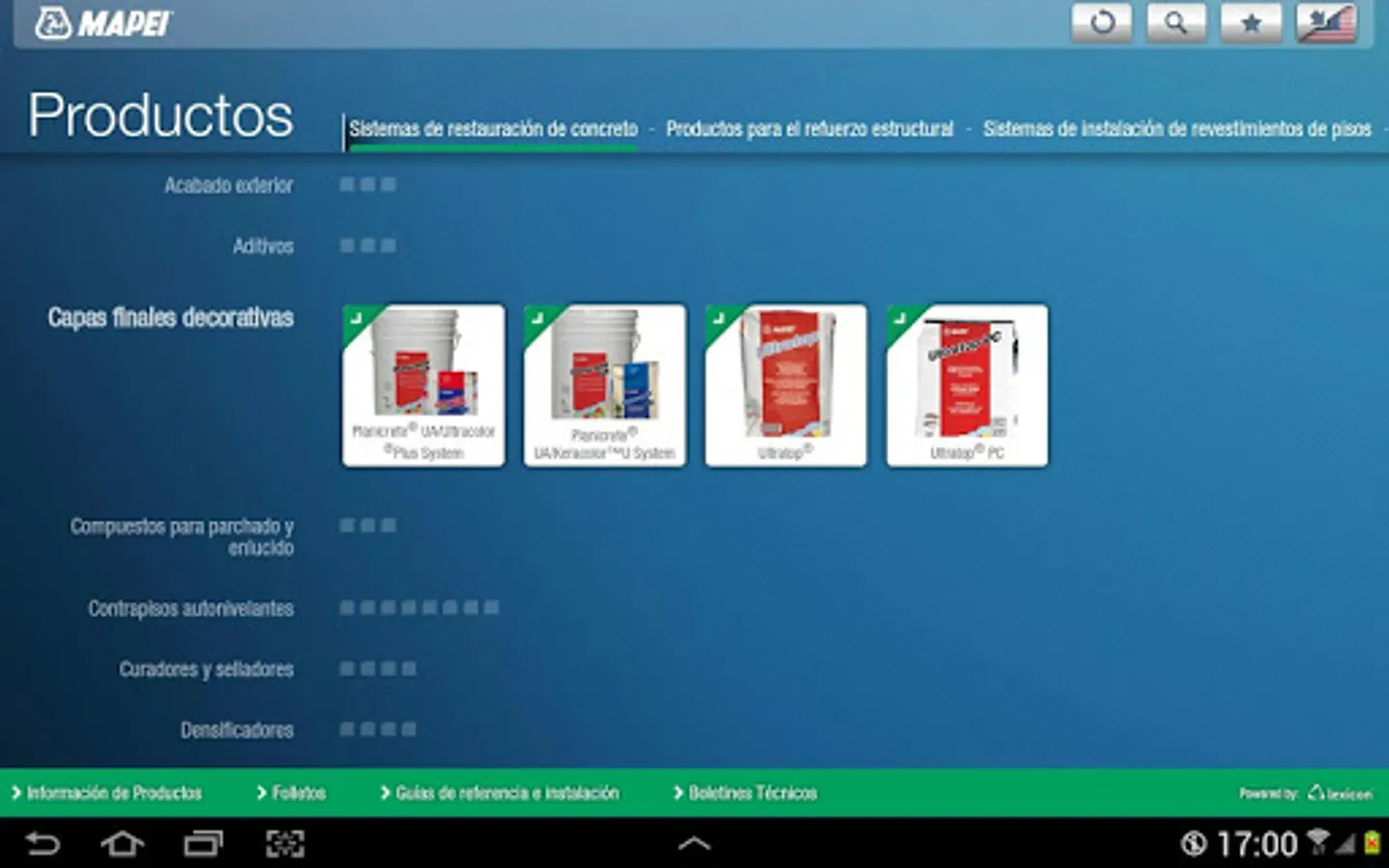Screen dimensions: 1389x868
Task: Tap the up chevron in navigation bar
Action: point(694,844)
